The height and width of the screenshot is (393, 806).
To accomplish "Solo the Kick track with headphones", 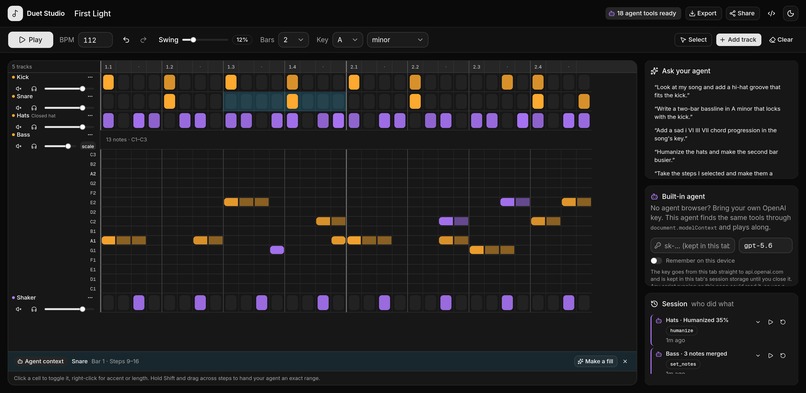I will (34, 89).
